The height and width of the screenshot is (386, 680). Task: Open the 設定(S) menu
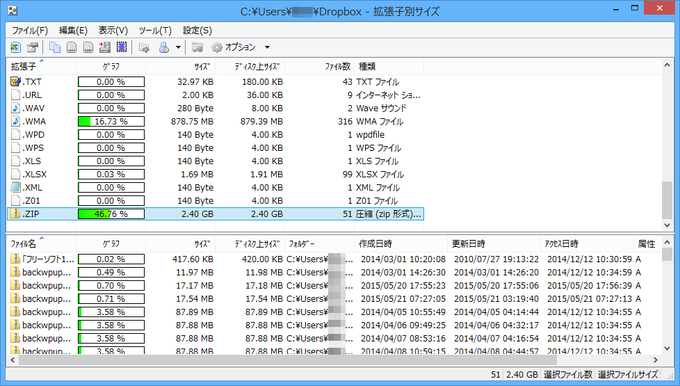pyautogui.click(x=197, y=30)
